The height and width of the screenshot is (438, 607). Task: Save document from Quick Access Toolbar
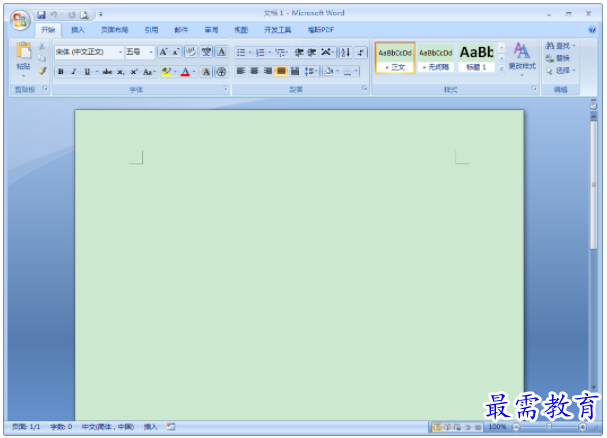(x=41, y=15)
